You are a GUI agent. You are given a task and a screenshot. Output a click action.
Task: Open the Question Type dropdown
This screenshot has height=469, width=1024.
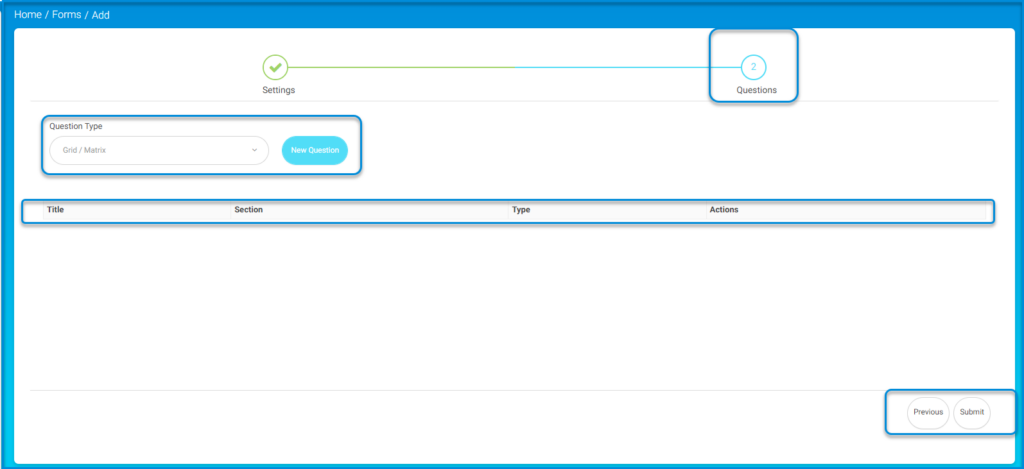pos(159,150)
